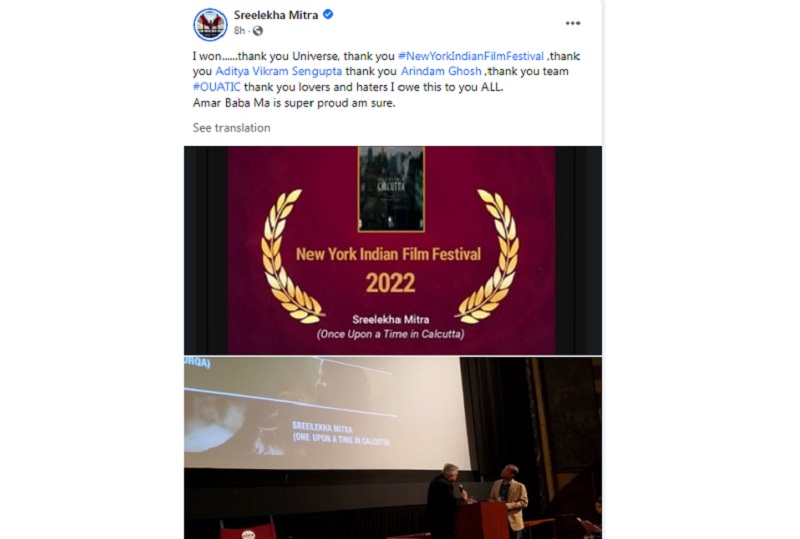This screenshot has height=539, width=800.
Task: Open the New York Indian Film Festival 2022 image
Action: click(x=392, y=250)
